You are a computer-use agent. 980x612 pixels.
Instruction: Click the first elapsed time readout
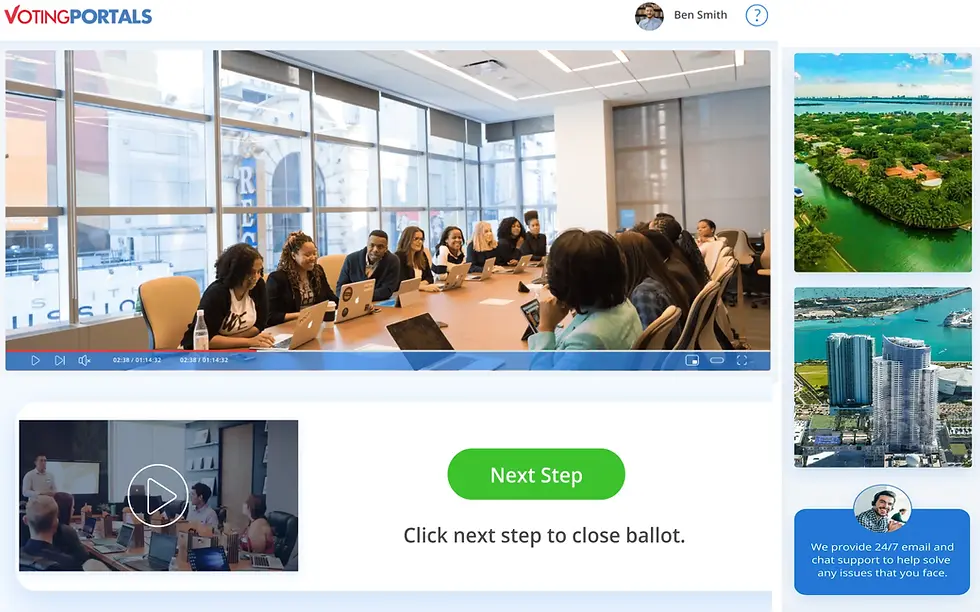click(x=137, y=360)
